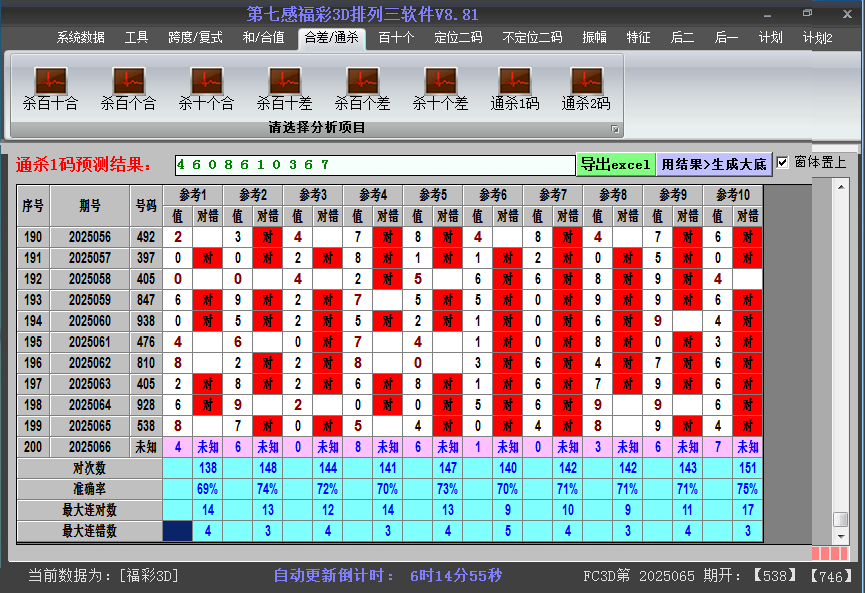Switch to the 定位二码 tab
The height and width of the screenshot is (593, 865).
click(458, 38)
